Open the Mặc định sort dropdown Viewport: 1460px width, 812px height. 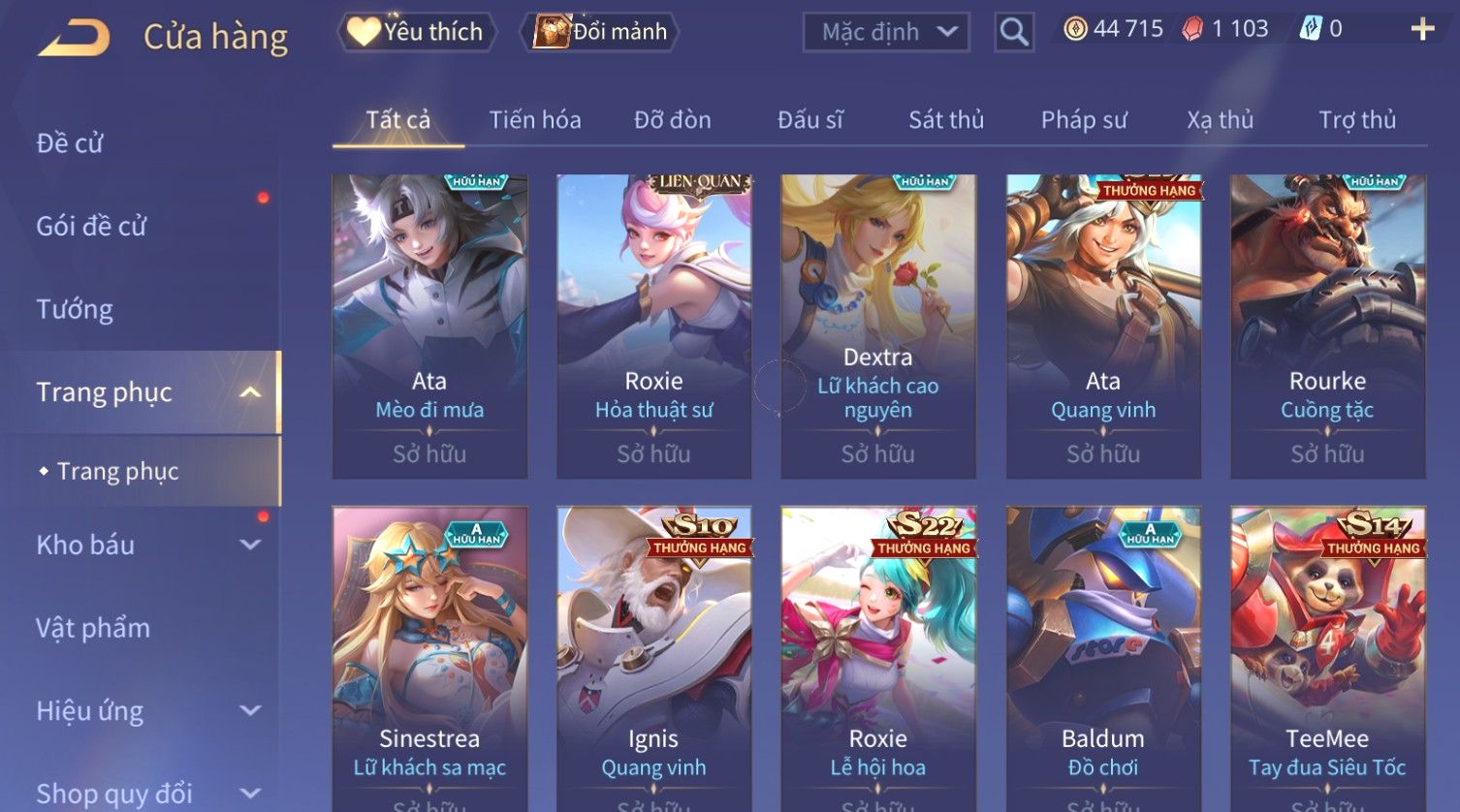(885, 32)
